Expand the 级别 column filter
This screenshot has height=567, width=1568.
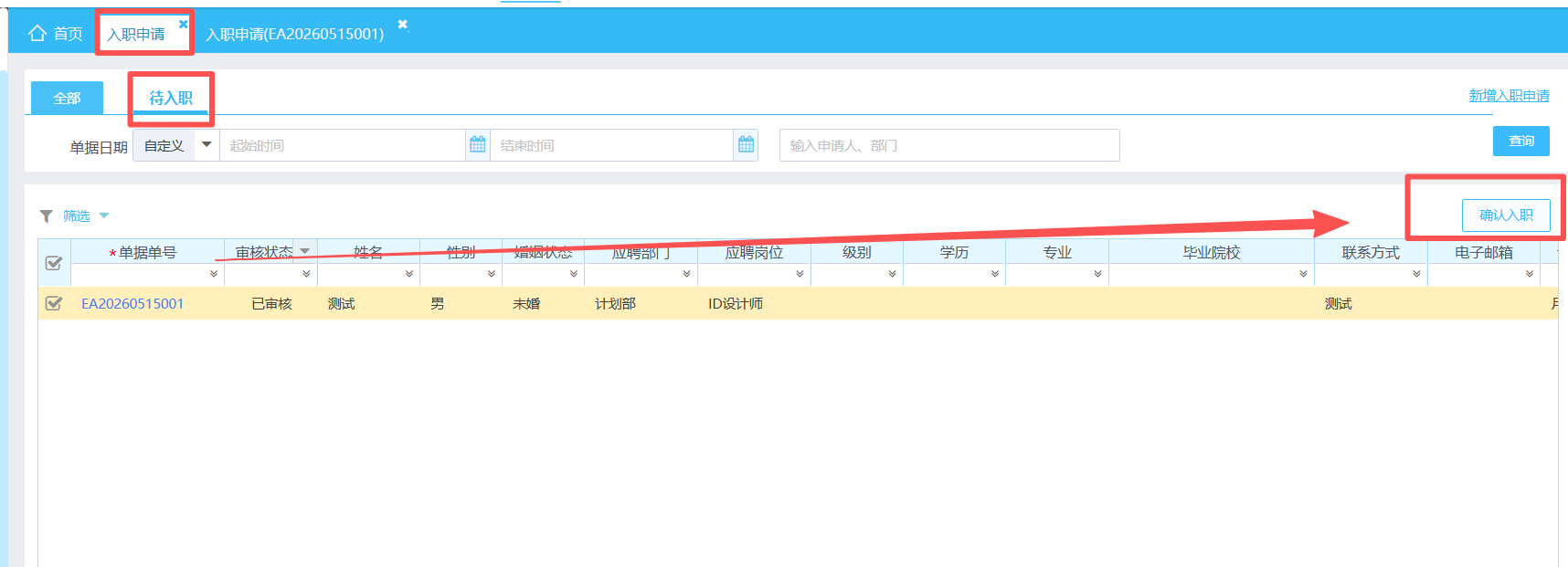pyautogui.click(x=893, y=274)
